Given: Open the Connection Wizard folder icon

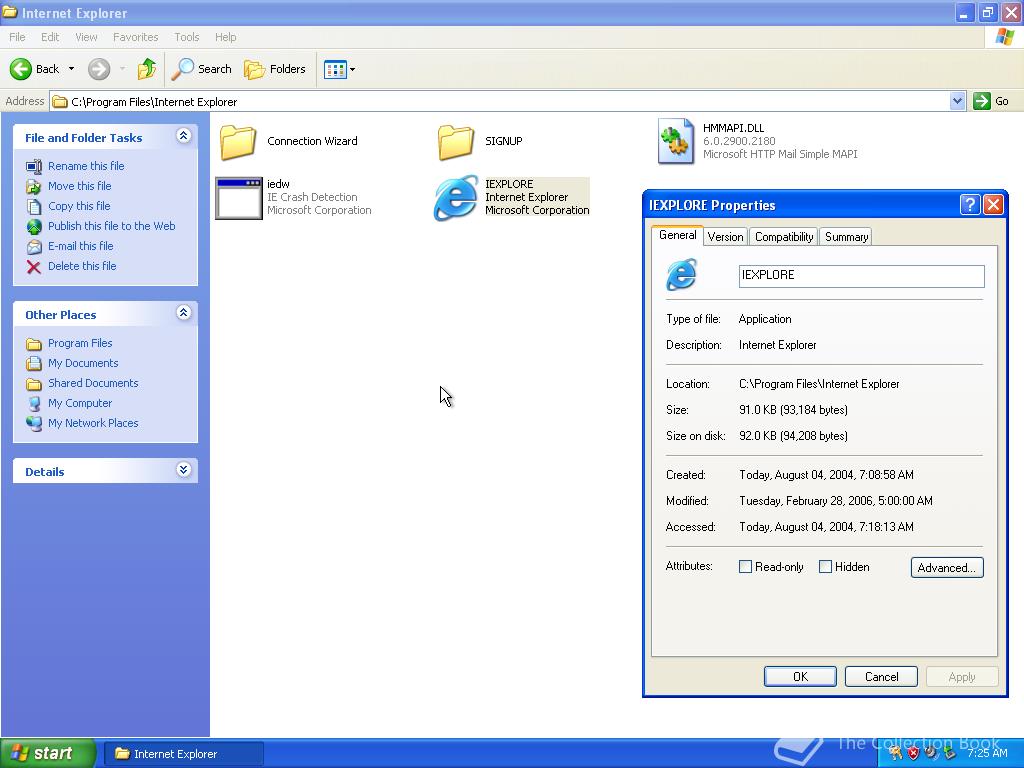Looking at the screenshot, I should tap(238, 142).
